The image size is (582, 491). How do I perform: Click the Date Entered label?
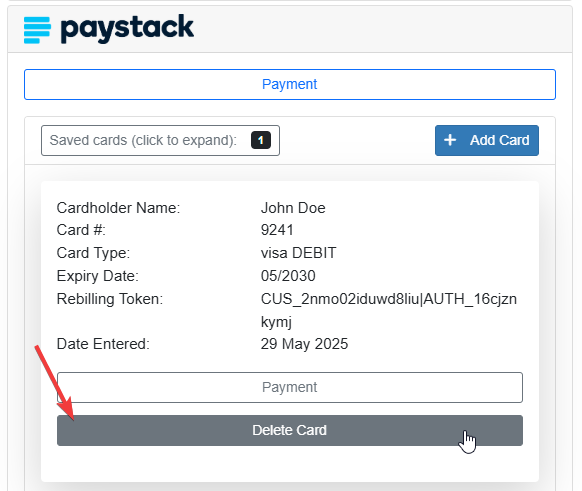[103, 344]
